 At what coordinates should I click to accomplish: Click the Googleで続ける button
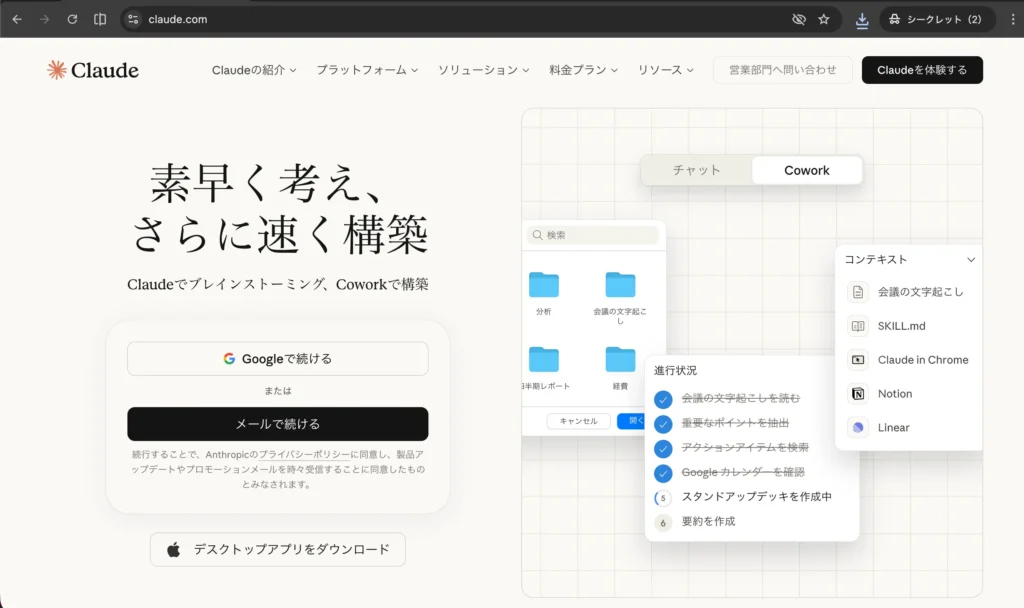[x=277, y=359]
